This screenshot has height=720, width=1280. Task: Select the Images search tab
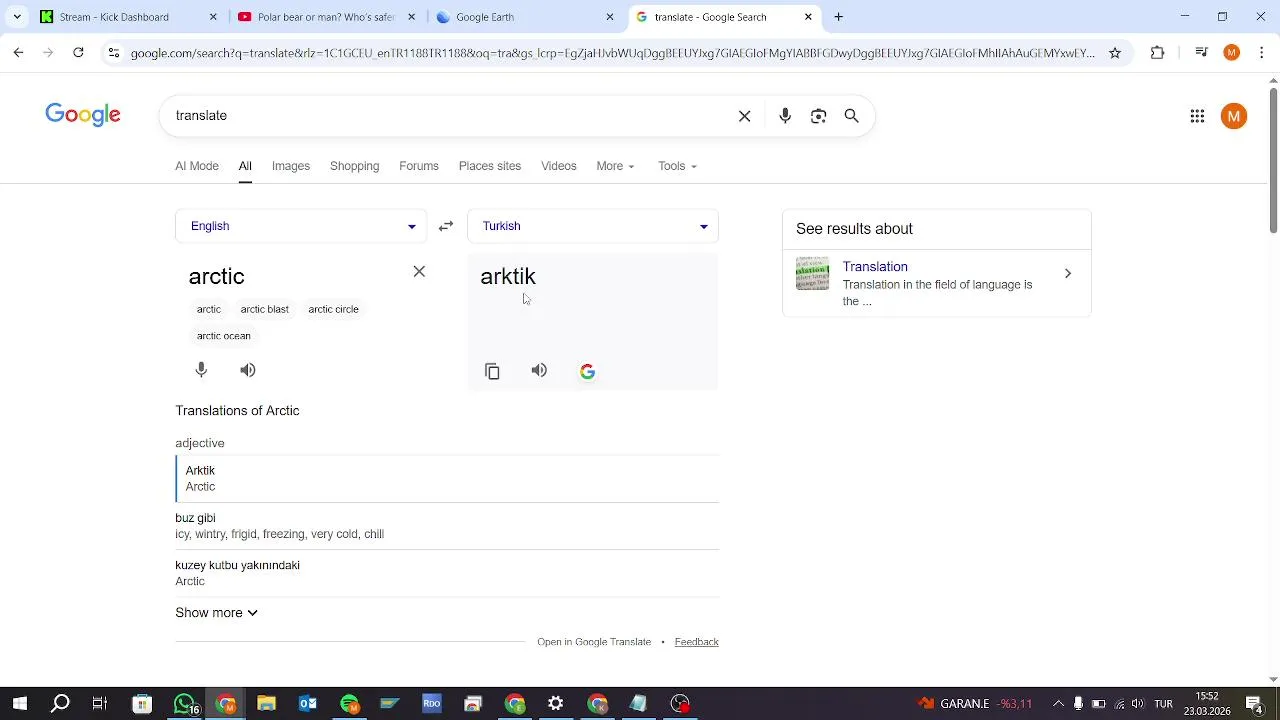[x=291, y=166]
